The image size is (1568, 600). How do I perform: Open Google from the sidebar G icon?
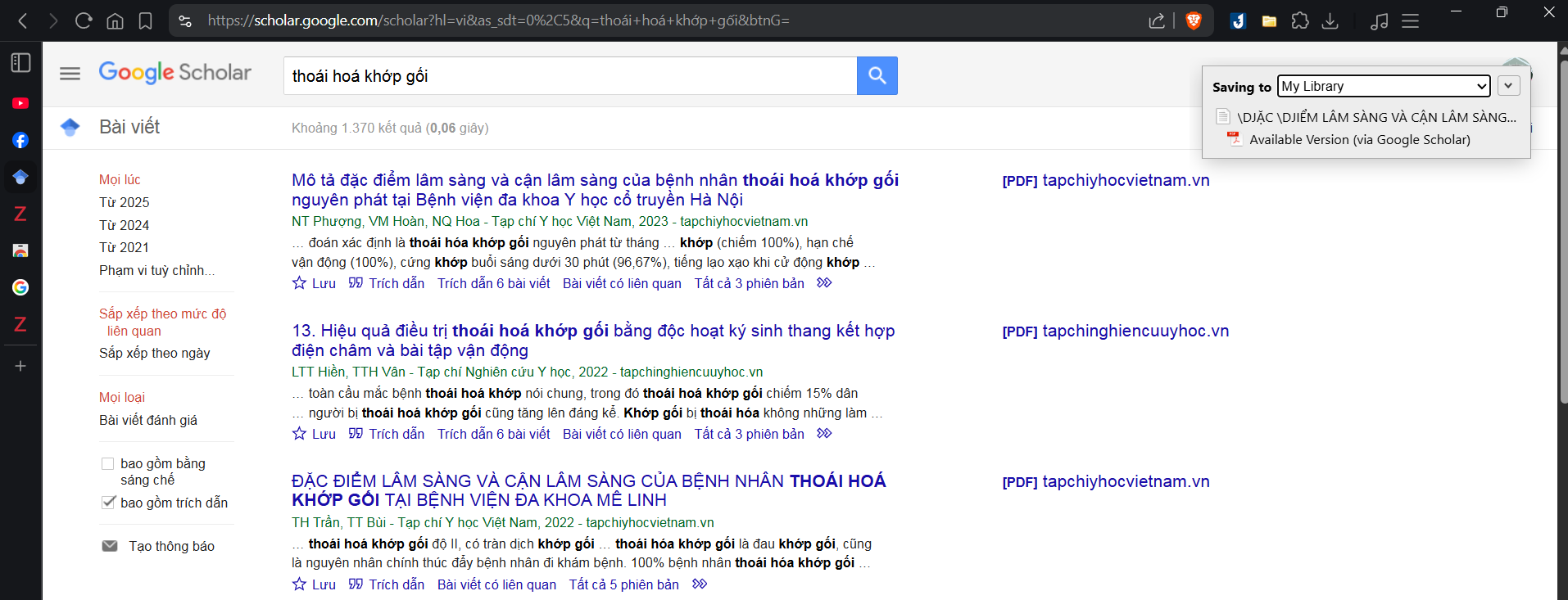pos(20,287)
